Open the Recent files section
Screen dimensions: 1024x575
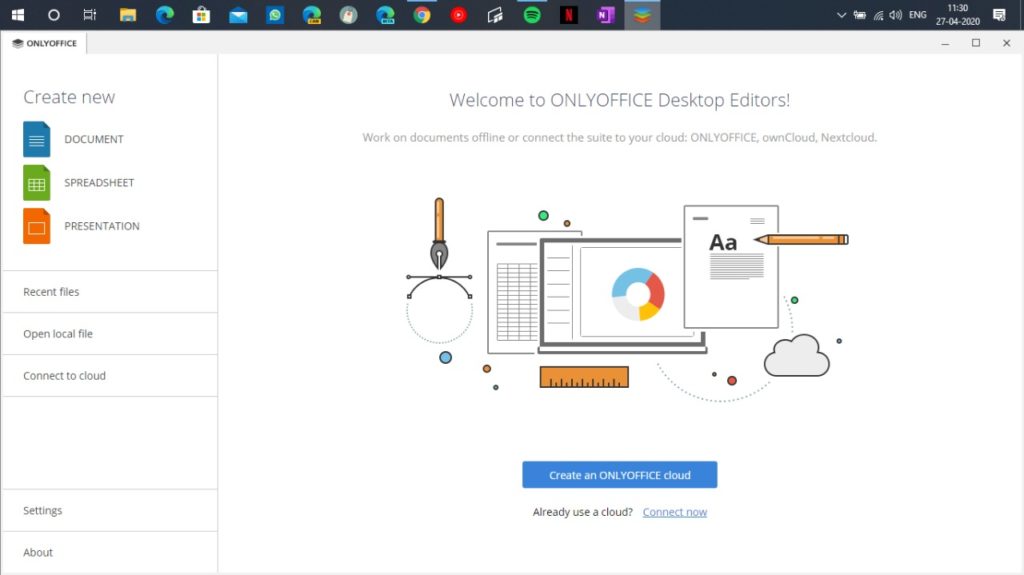pyautogui.click(x=110, y=291)
